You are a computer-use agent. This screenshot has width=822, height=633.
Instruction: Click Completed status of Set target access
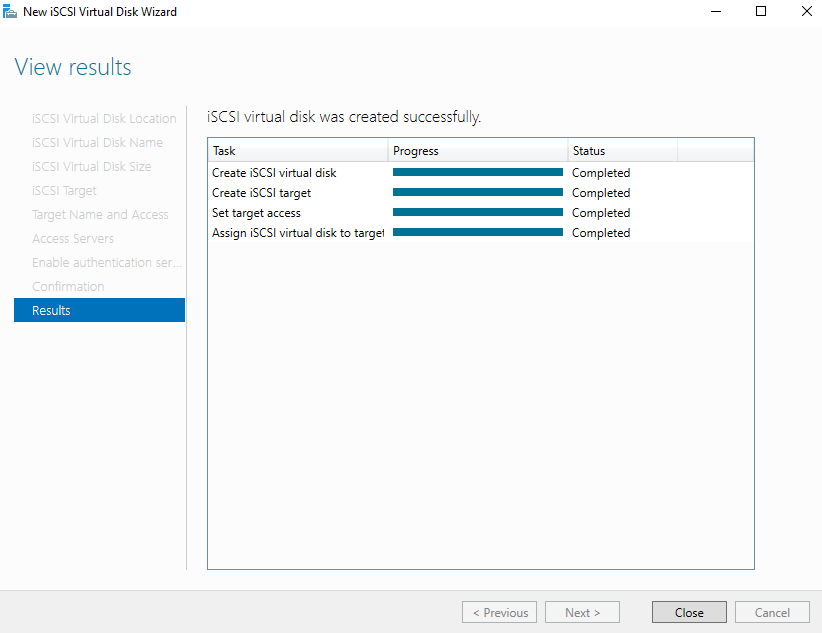pyautogui.click(x=601, y=212)
